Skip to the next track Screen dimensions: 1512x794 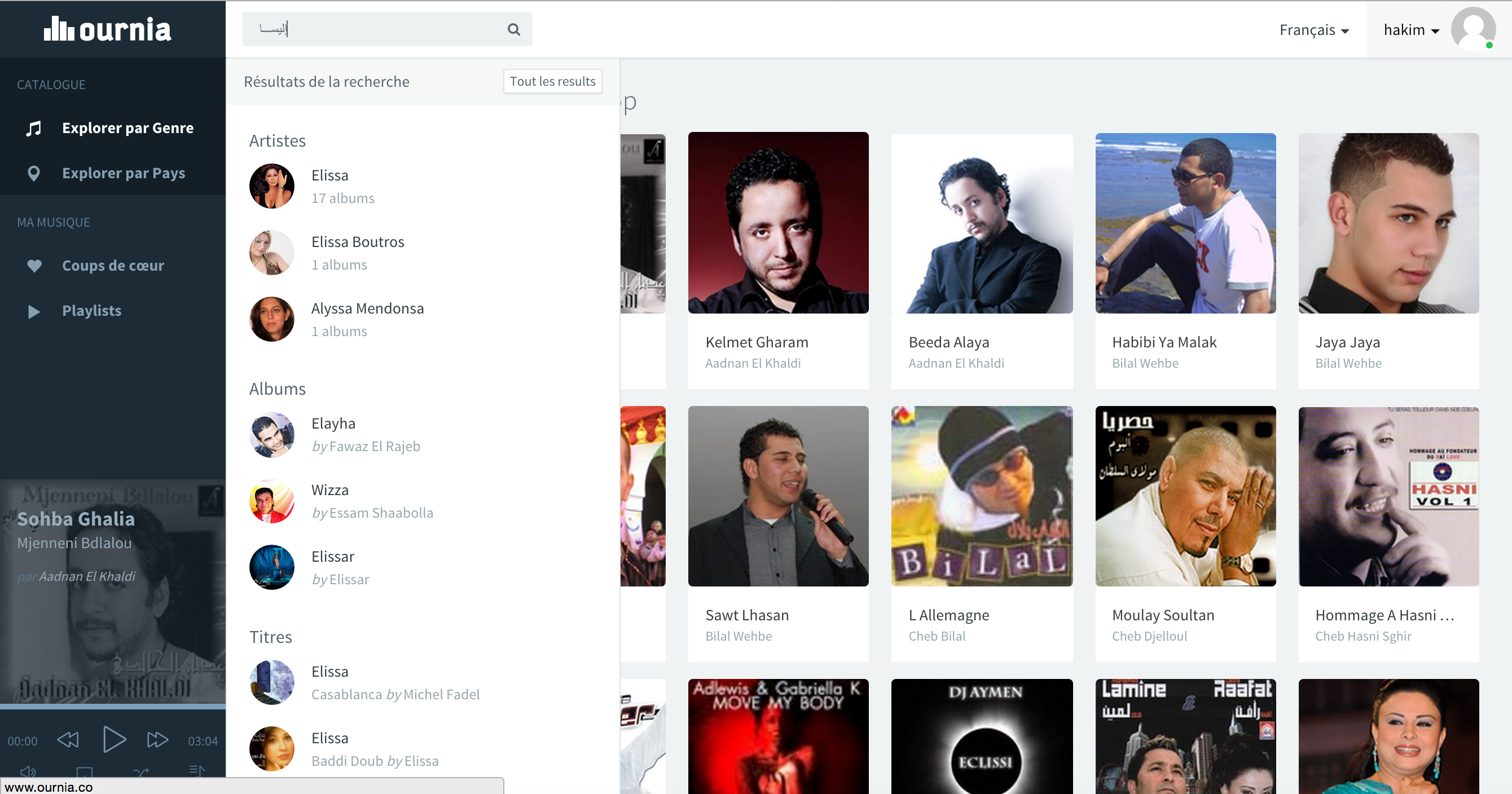tap(157, 739)
